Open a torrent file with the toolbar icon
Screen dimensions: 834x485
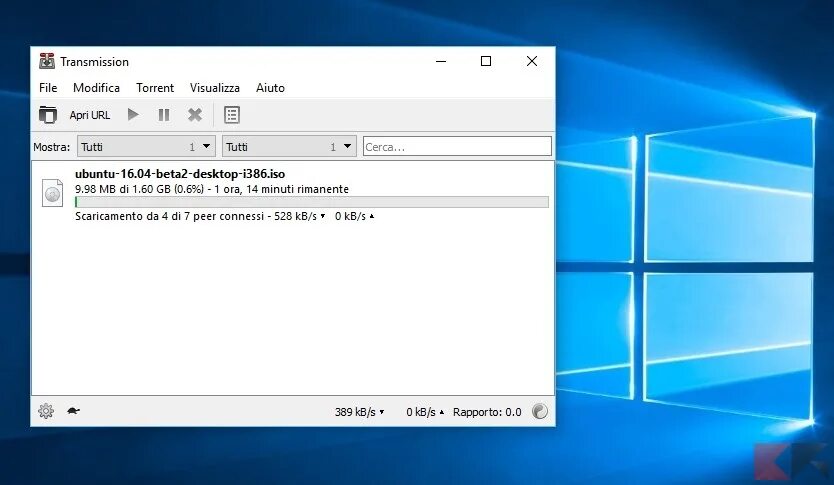pyautogui.click(x=48, y=115)
